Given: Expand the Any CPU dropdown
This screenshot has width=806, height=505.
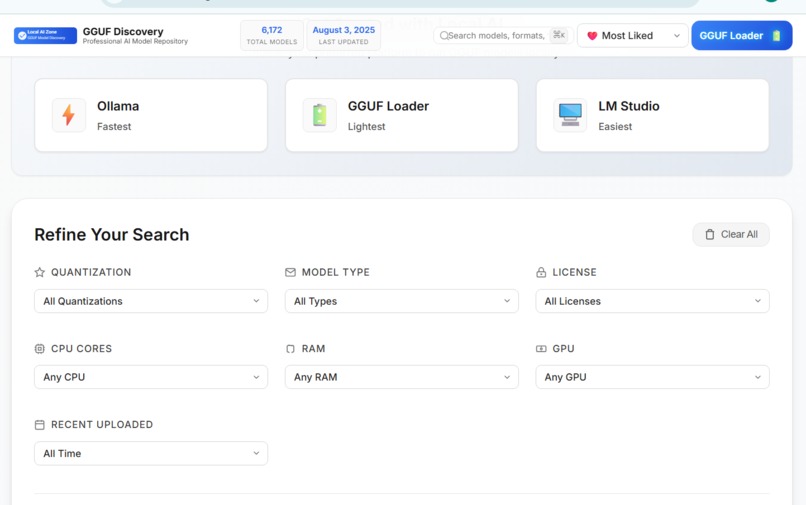Looking at the screenshot, I should tap(151, 377).
